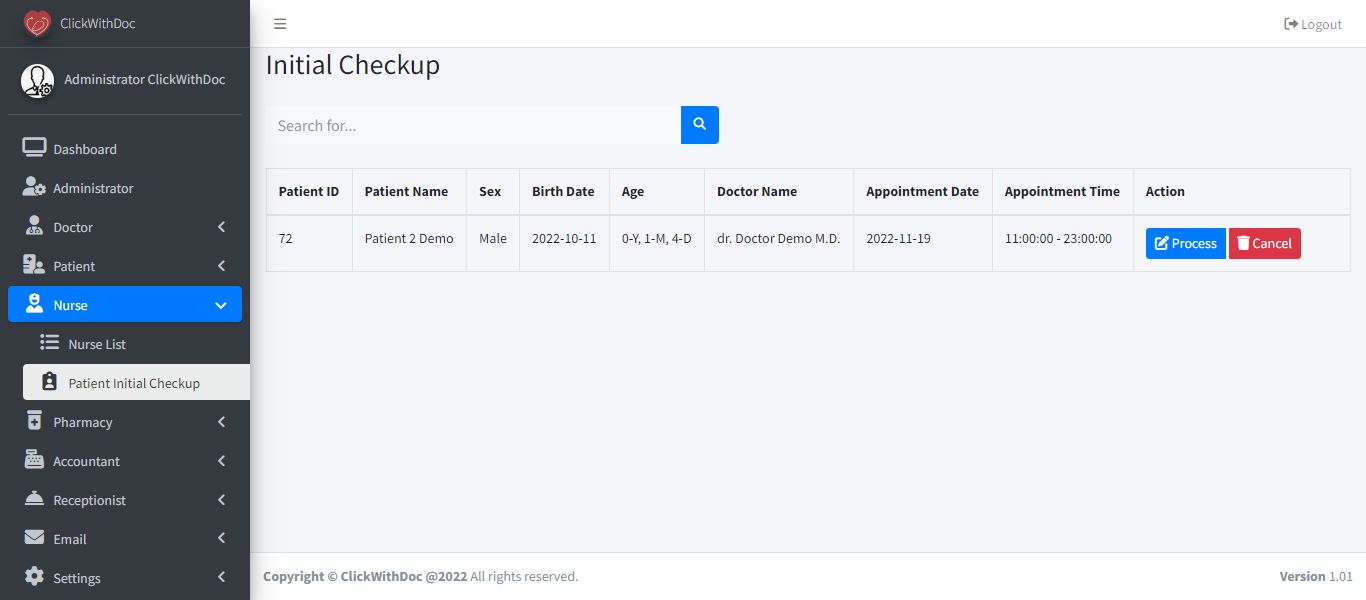Click the magnifier search button
Viewport: 1366px width, 600px height.
point(700,125)
